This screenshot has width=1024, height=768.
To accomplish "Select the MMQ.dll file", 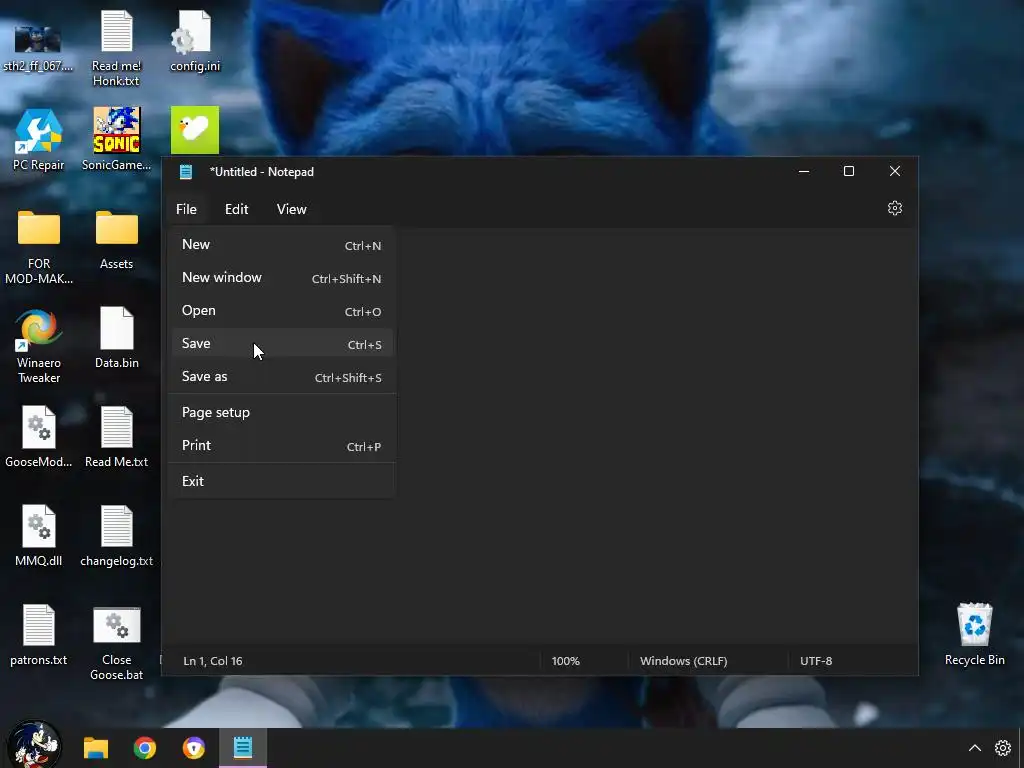I will [x=39, y=536].
